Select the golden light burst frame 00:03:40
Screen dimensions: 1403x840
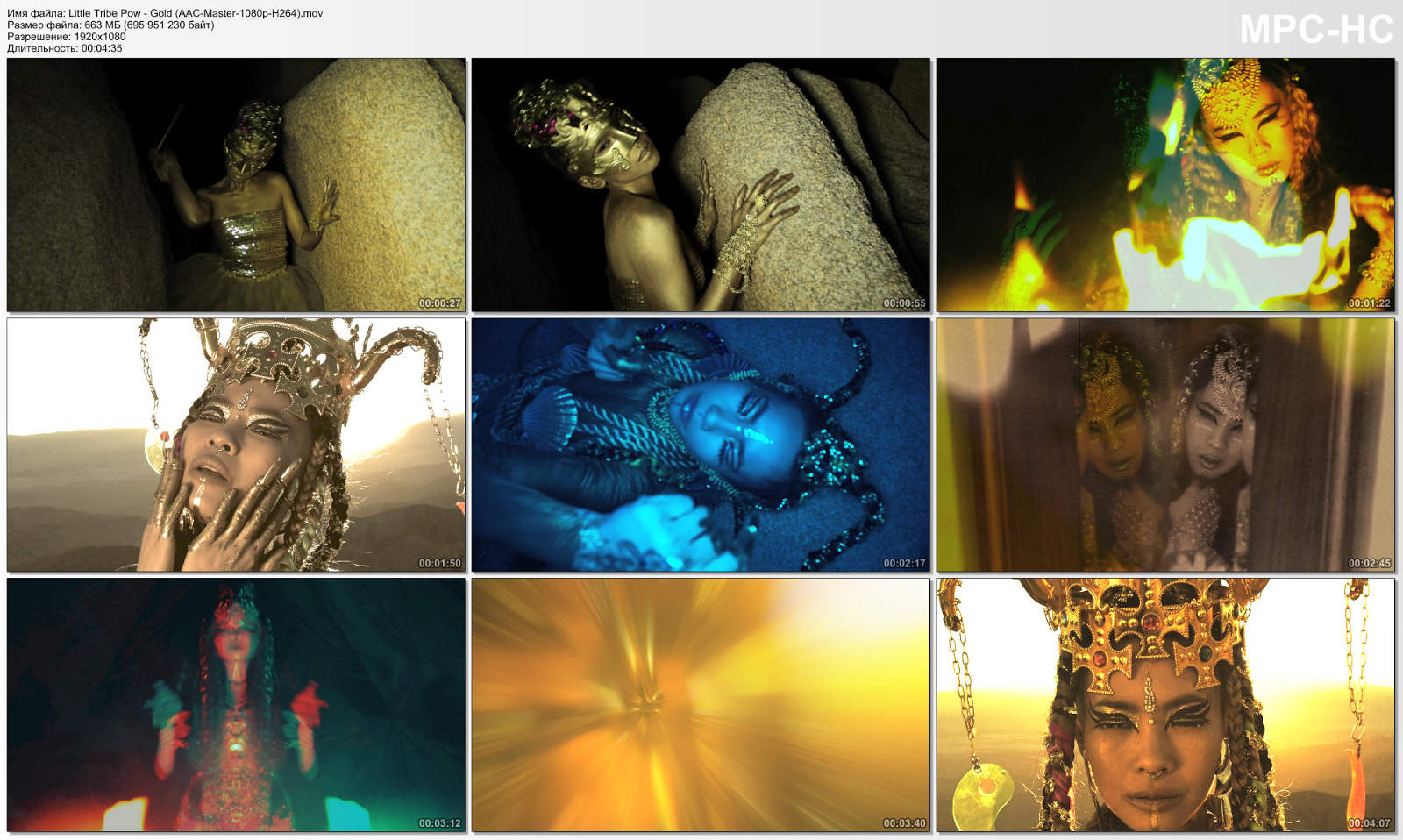(701, 705)
